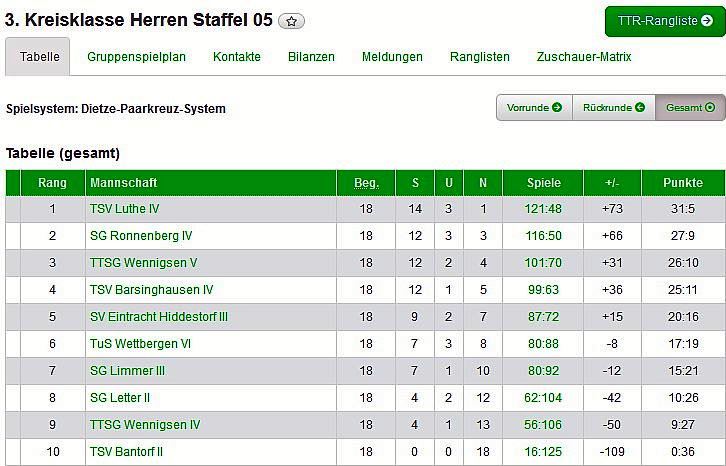Image resolution: width=726 pixels, height=466 pixels.
Task: Show the Zuschauer-Matrix tab
Action: [x=584, y=57]
